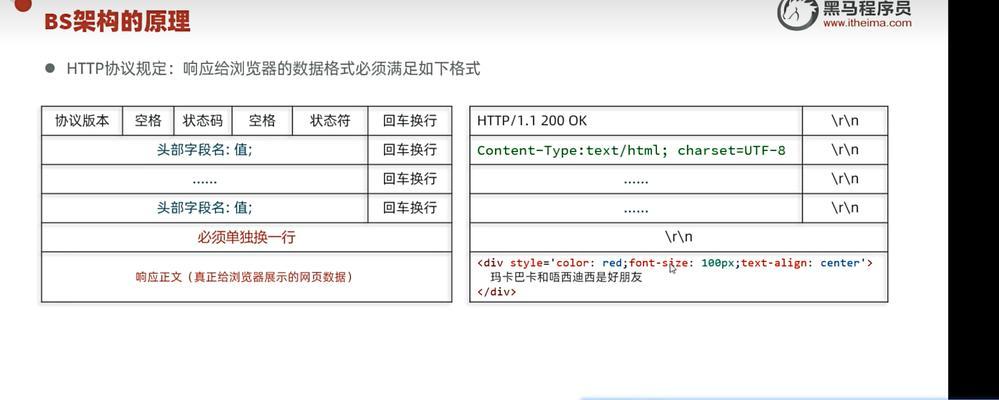Click the full-width '\r\n' row in right table
The image size is (999, 400).
679,238
